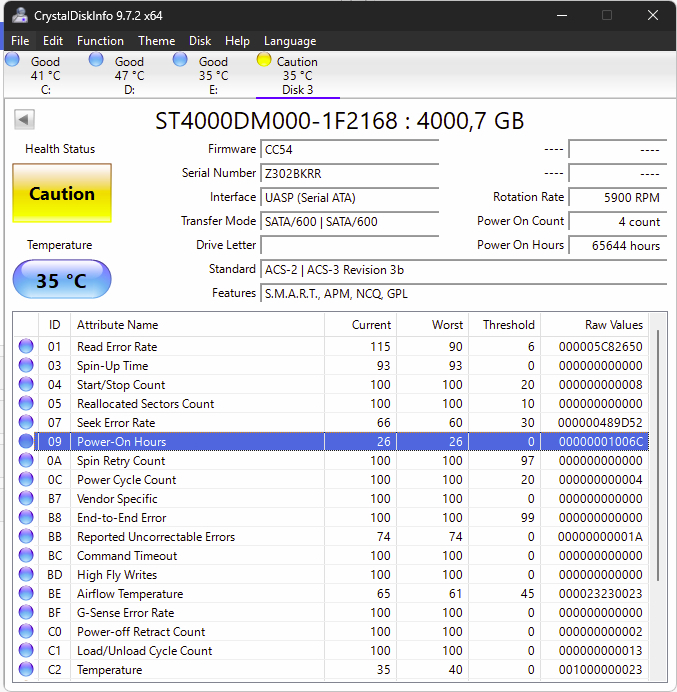Click status orb of G-Sense Error Rate row
This screenshot has width=677, height=692.
pyautogui.click(x=26, y=612)
